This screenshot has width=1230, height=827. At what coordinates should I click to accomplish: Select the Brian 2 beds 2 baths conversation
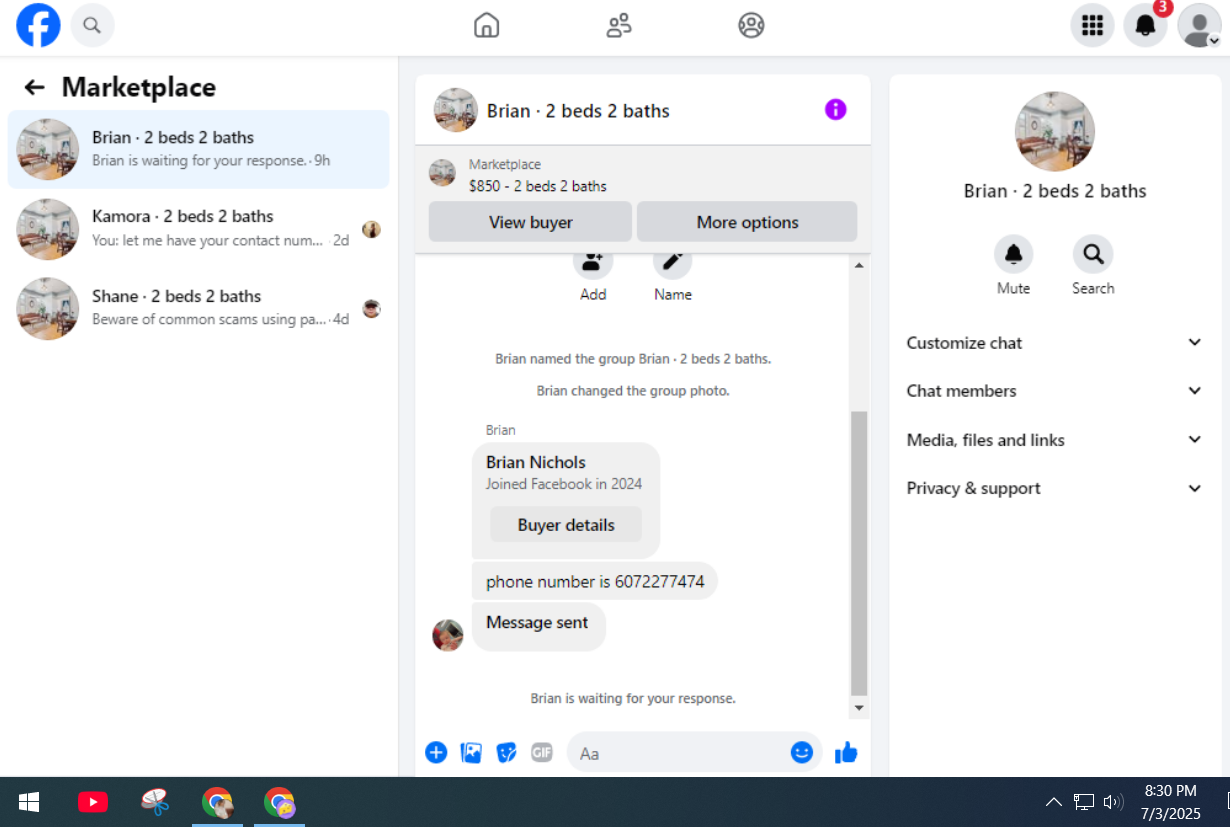point(198,149)
